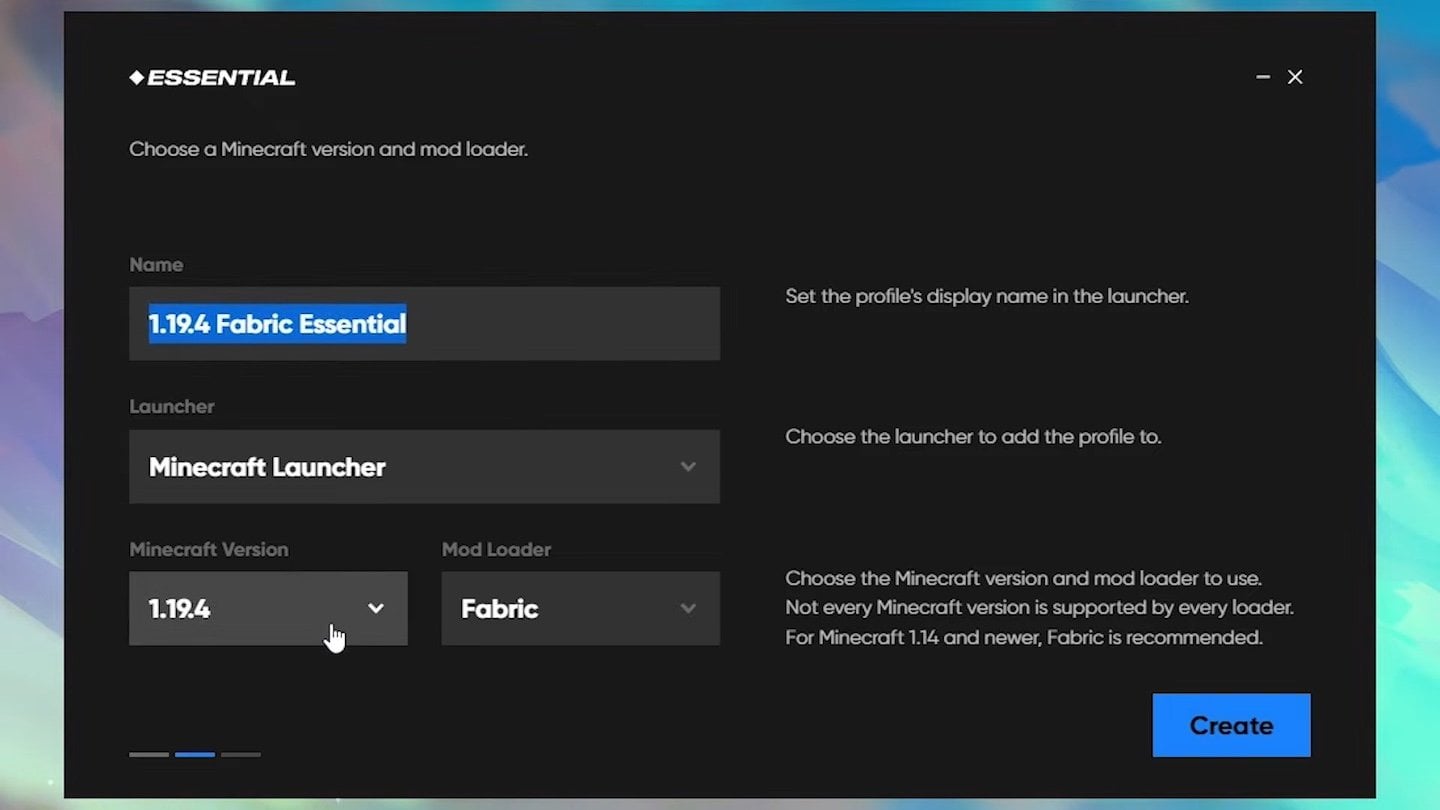Jump to the third step indicator bar
The image size is (1440, 810).
click(x=241, y=754)
